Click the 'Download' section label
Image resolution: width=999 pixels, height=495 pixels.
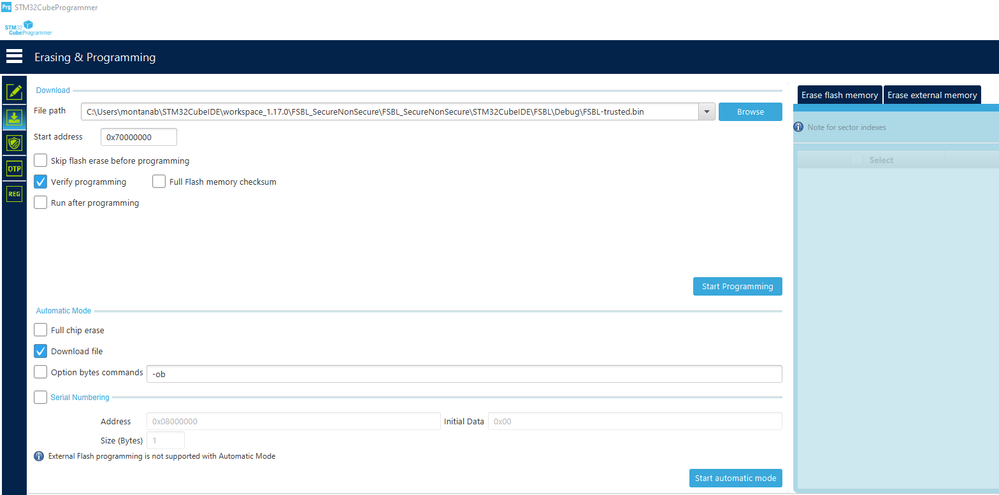click(x=53, y=90)
